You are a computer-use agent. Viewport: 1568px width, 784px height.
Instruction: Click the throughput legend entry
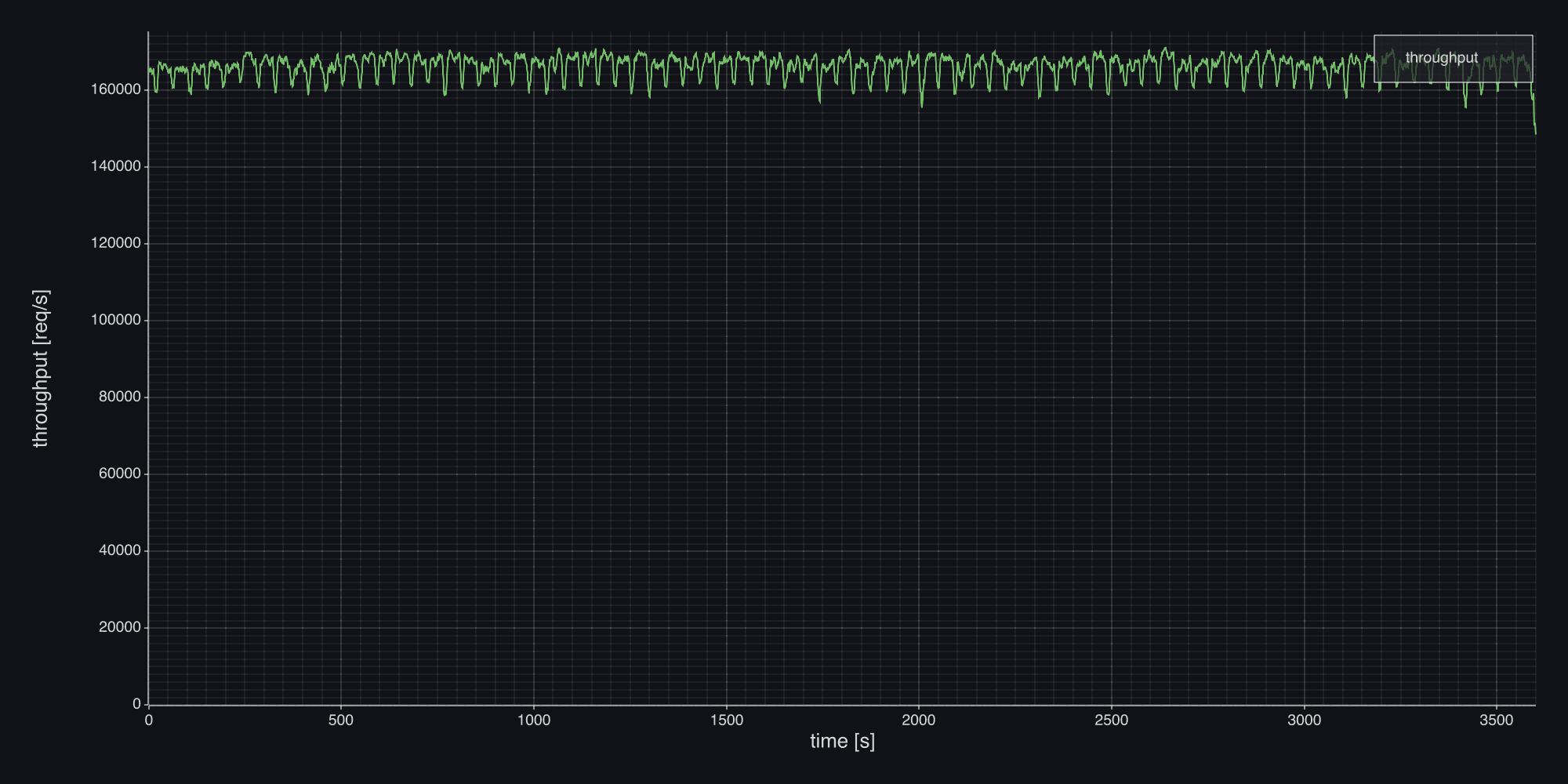tap(1441, 58)
